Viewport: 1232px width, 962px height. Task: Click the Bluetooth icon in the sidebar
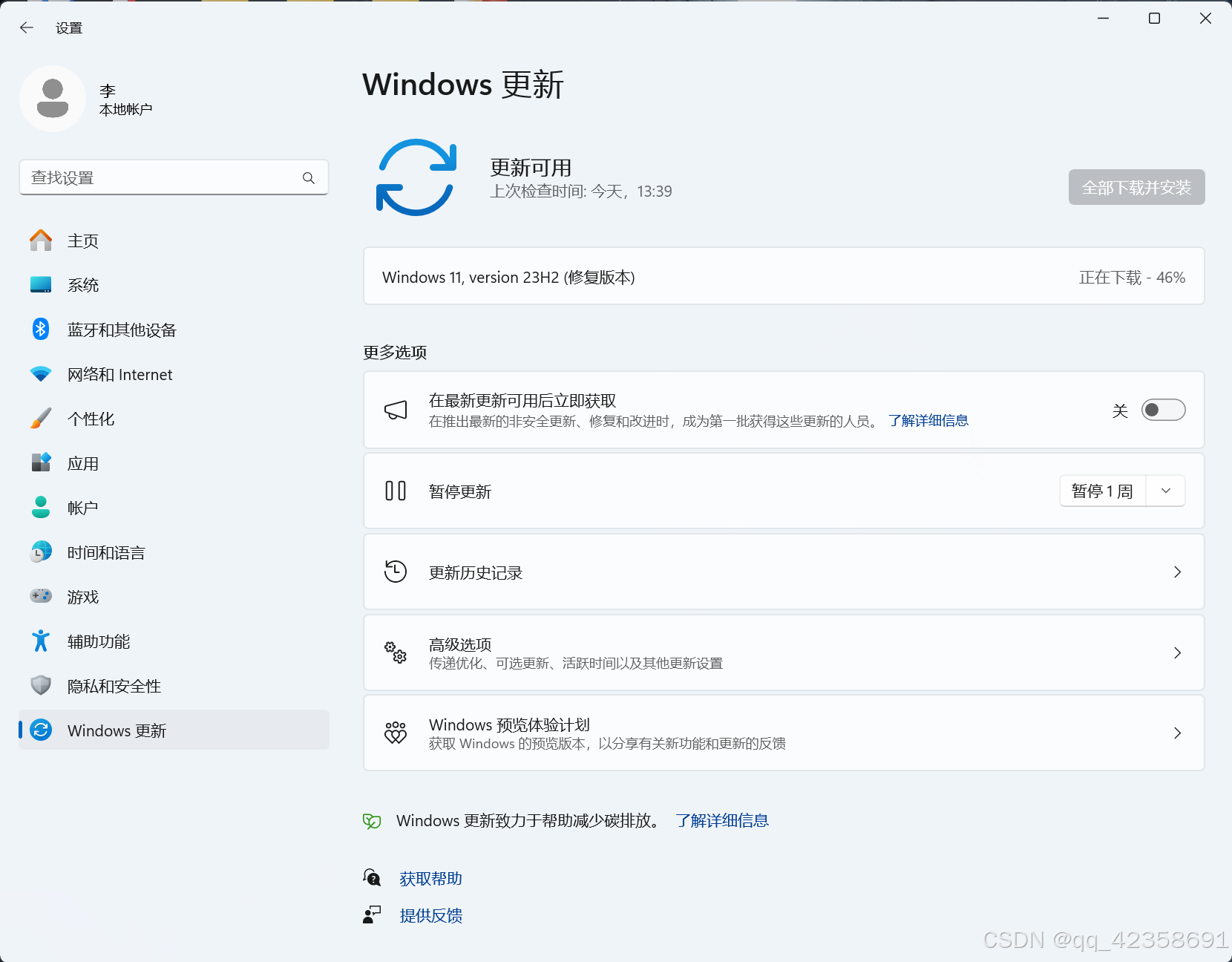[x=41, y=329]
